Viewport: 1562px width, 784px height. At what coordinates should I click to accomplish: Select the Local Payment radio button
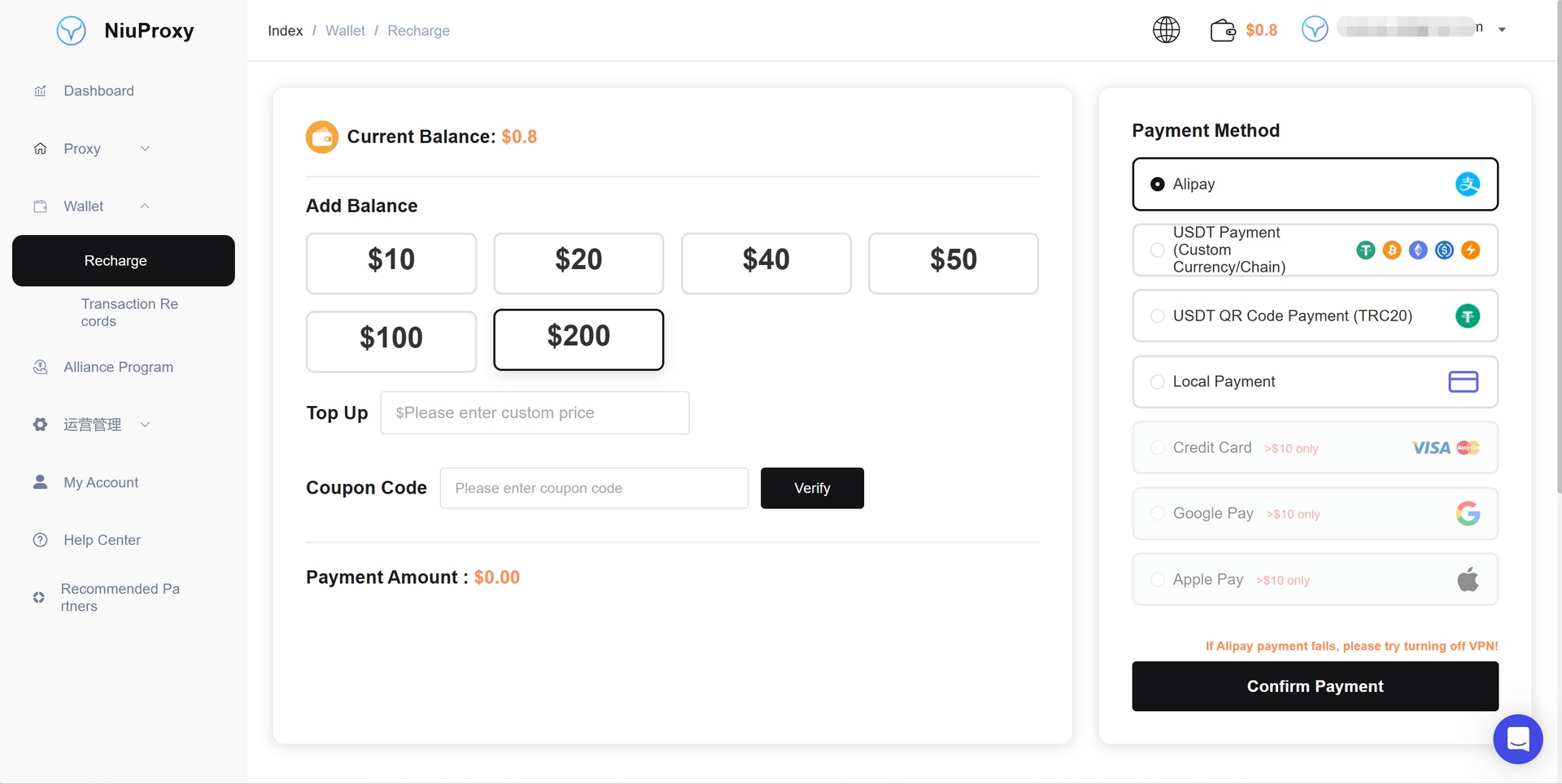click(x=1157, y=381)
